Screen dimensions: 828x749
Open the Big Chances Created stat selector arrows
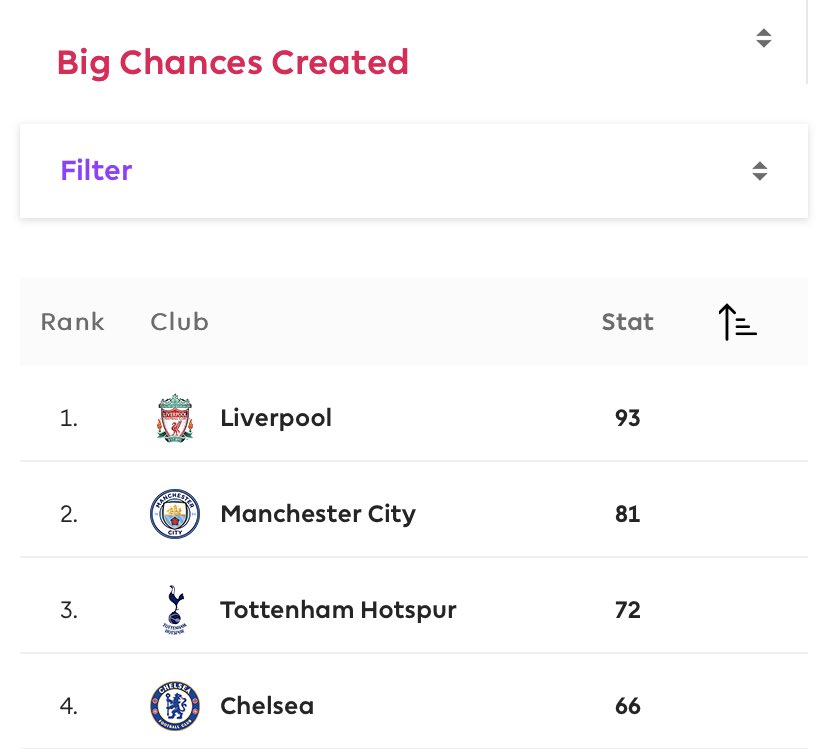tap(764, 38)
